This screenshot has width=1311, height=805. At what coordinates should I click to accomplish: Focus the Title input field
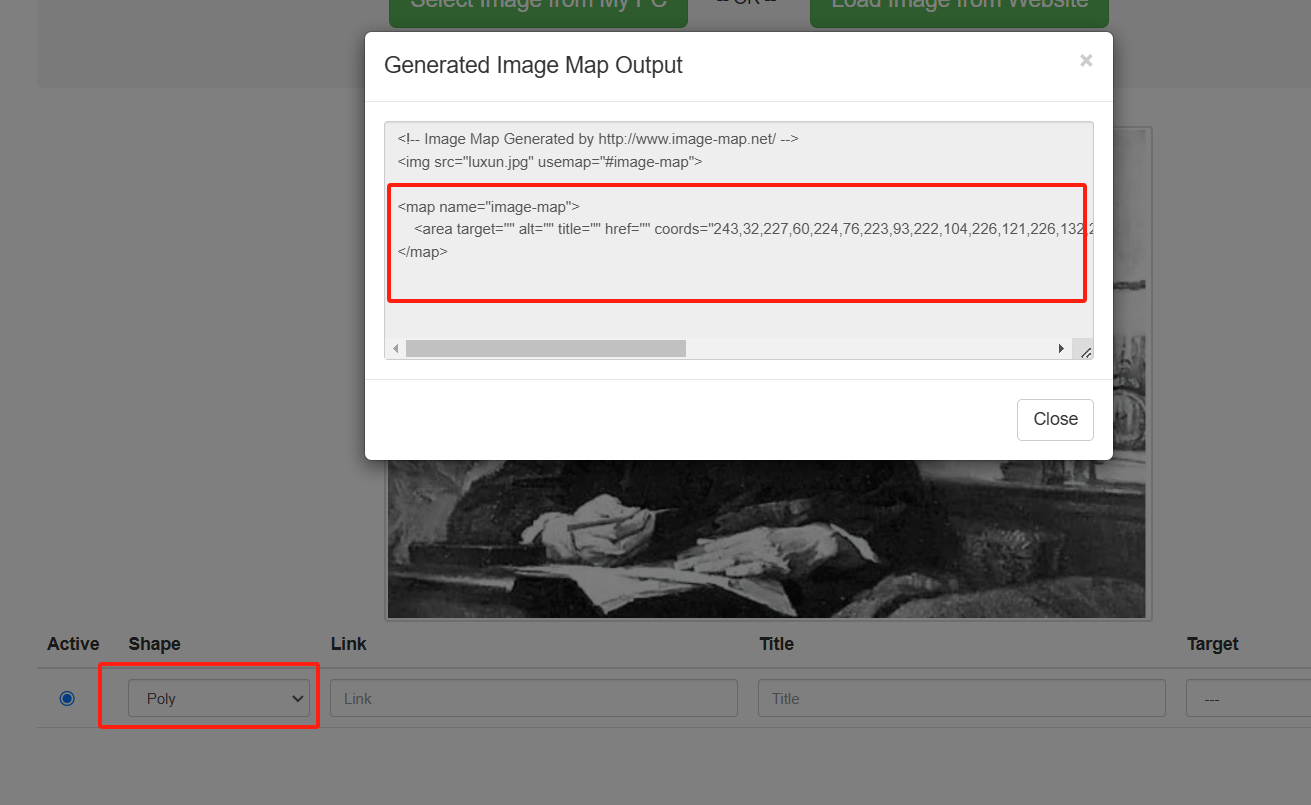coord(962,698)
